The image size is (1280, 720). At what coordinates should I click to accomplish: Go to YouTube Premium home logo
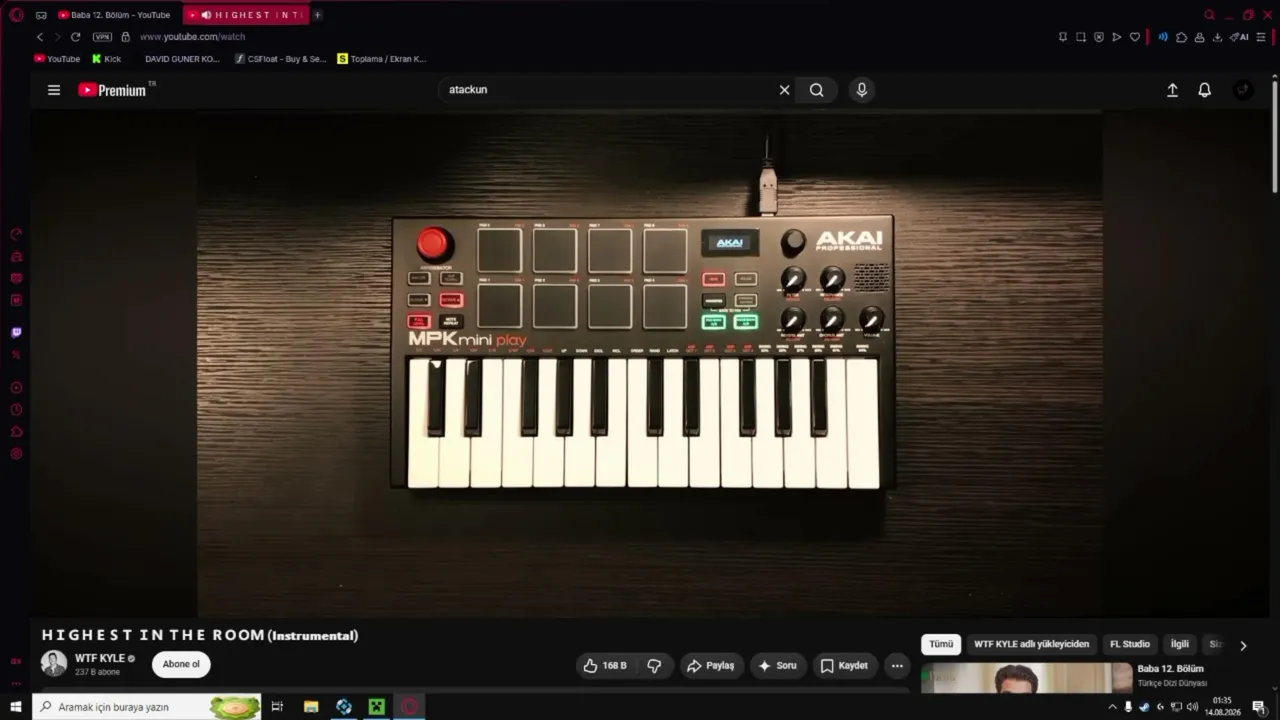pos(113,90)
